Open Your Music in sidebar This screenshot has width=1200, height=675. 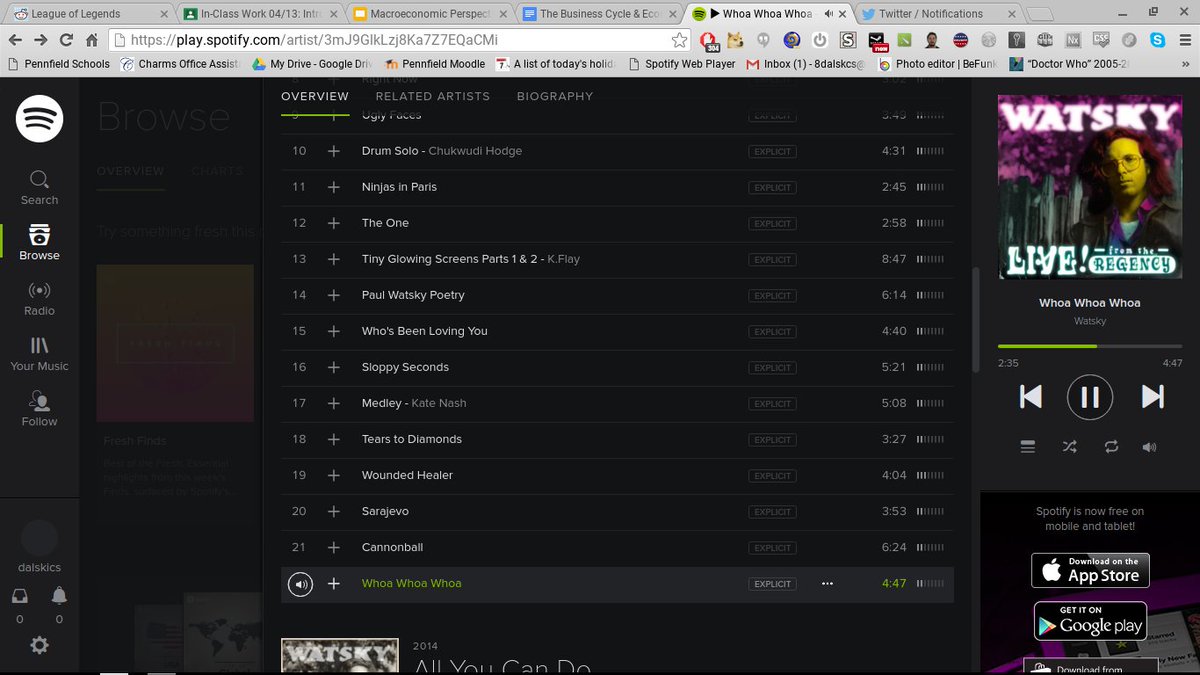point(39,353)
